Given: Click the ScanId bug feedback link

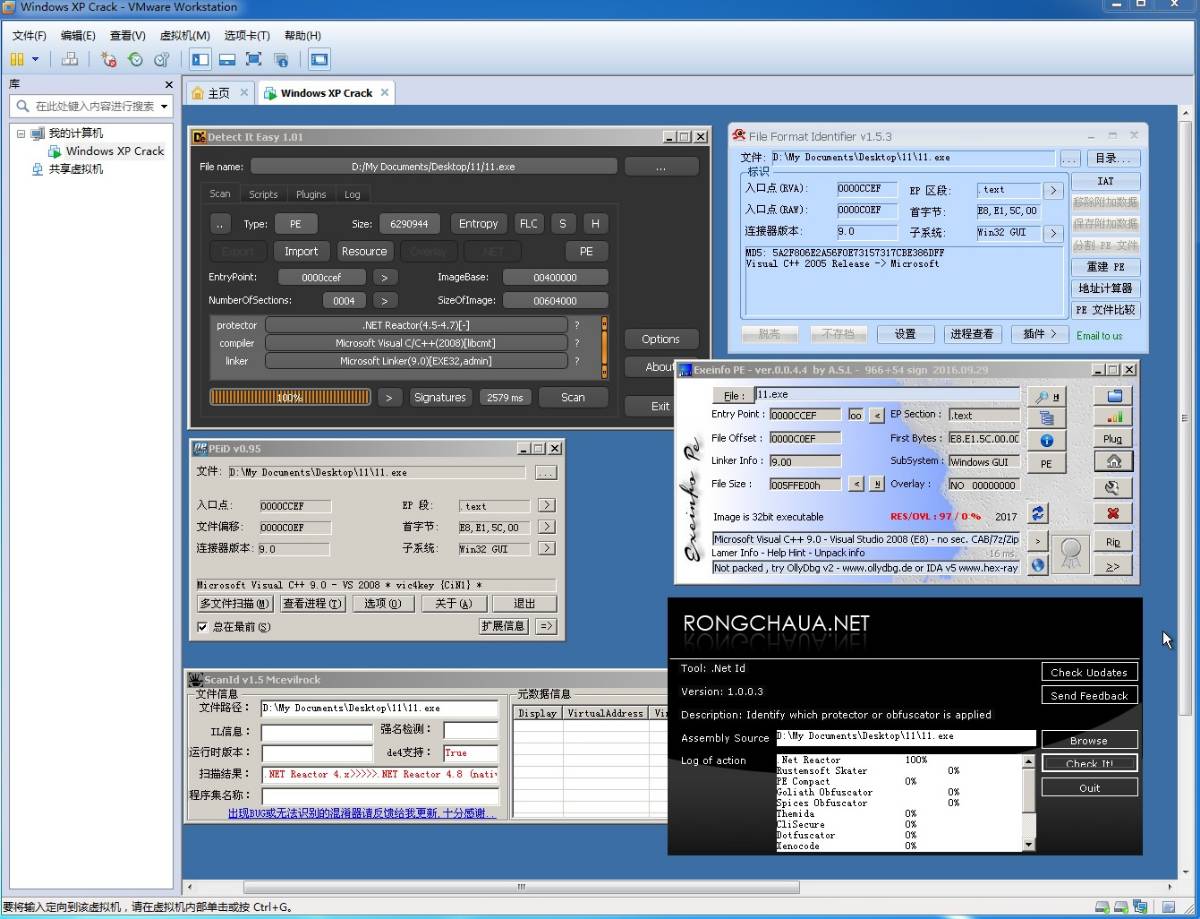Looking at the screenshot, I should tap(362, 814).
